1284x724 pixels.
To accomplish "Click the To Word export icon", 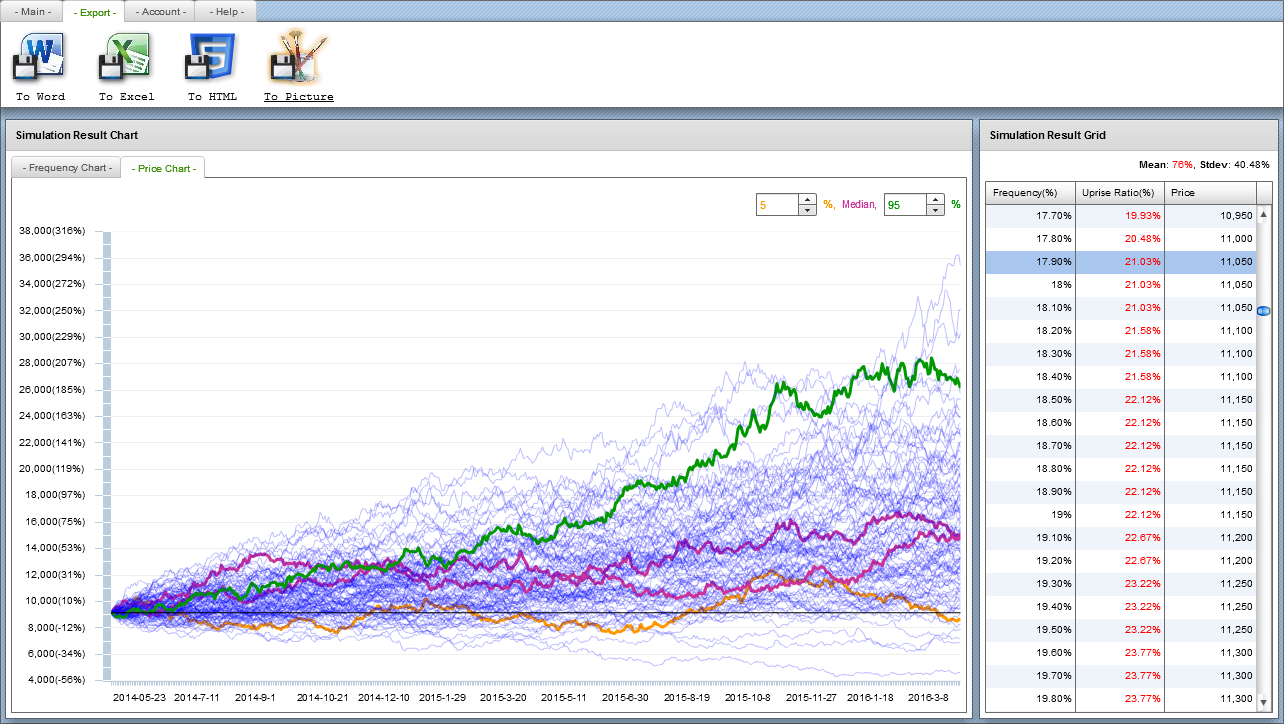I will 39,57.
